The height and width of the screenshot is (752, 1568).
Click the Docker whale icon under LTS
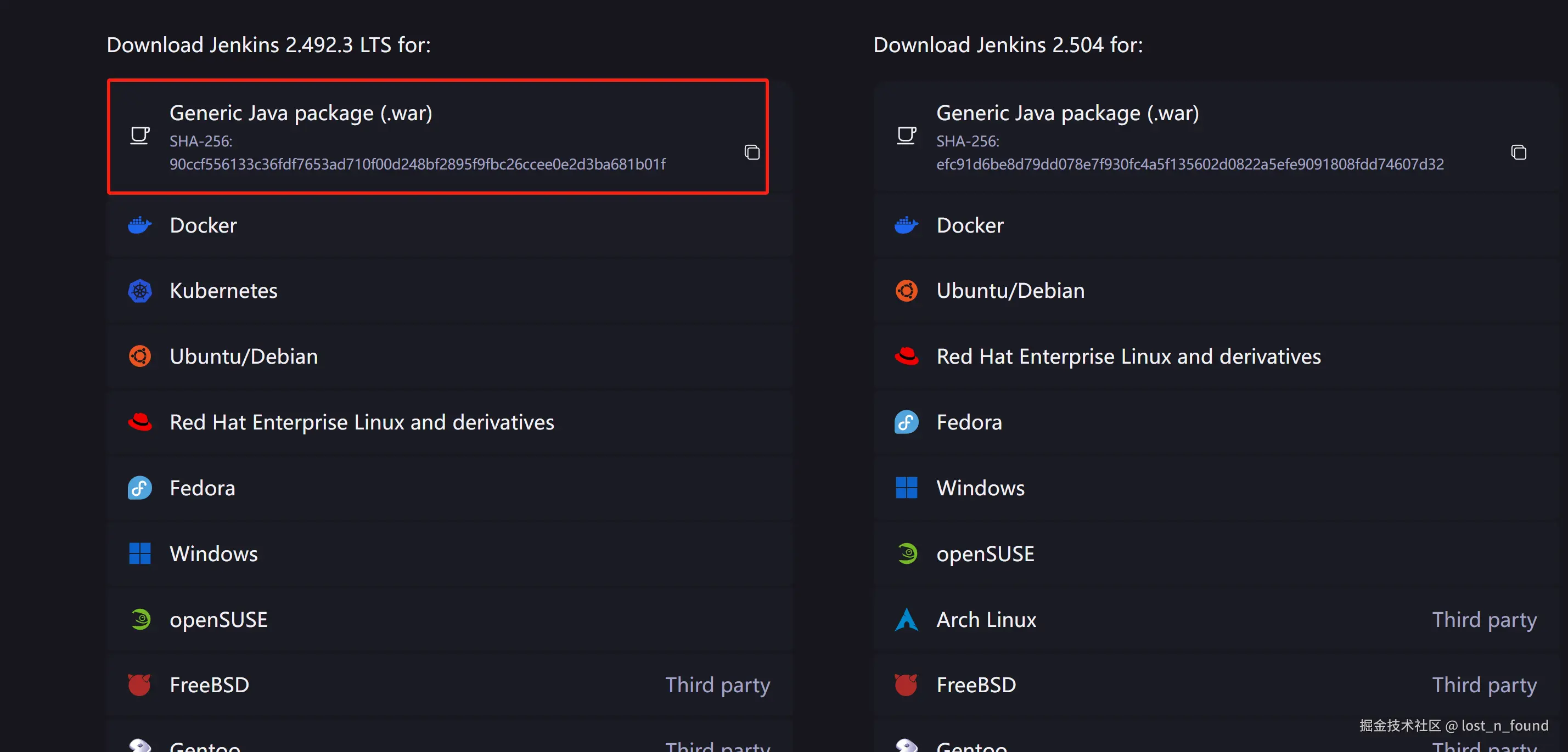coord(139,225)
